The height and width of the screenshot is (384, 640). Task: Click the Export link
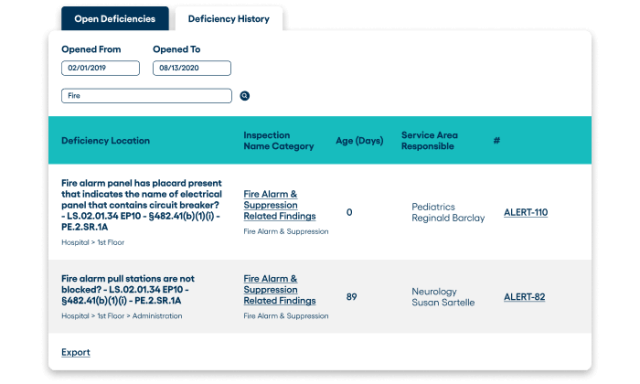coord(76,352)
